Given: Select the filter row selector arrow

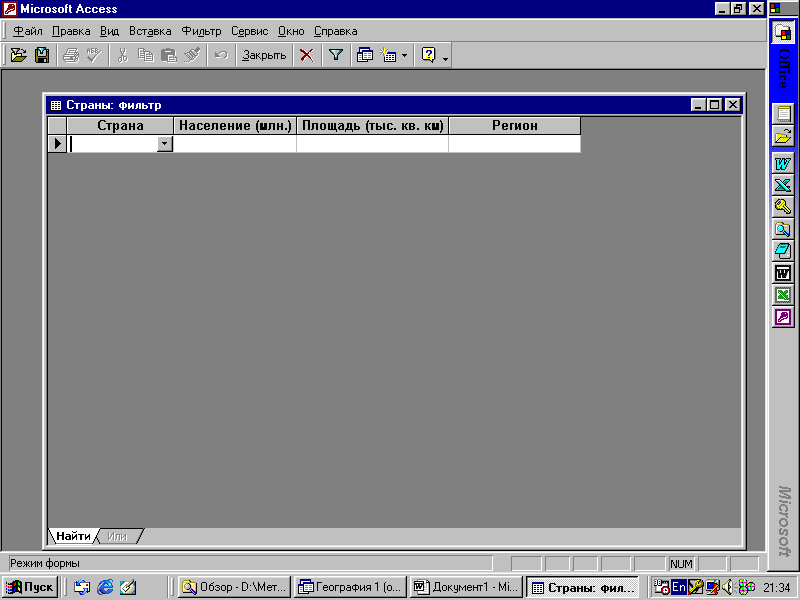Looking at the screenshot, I should coord(57,144).
